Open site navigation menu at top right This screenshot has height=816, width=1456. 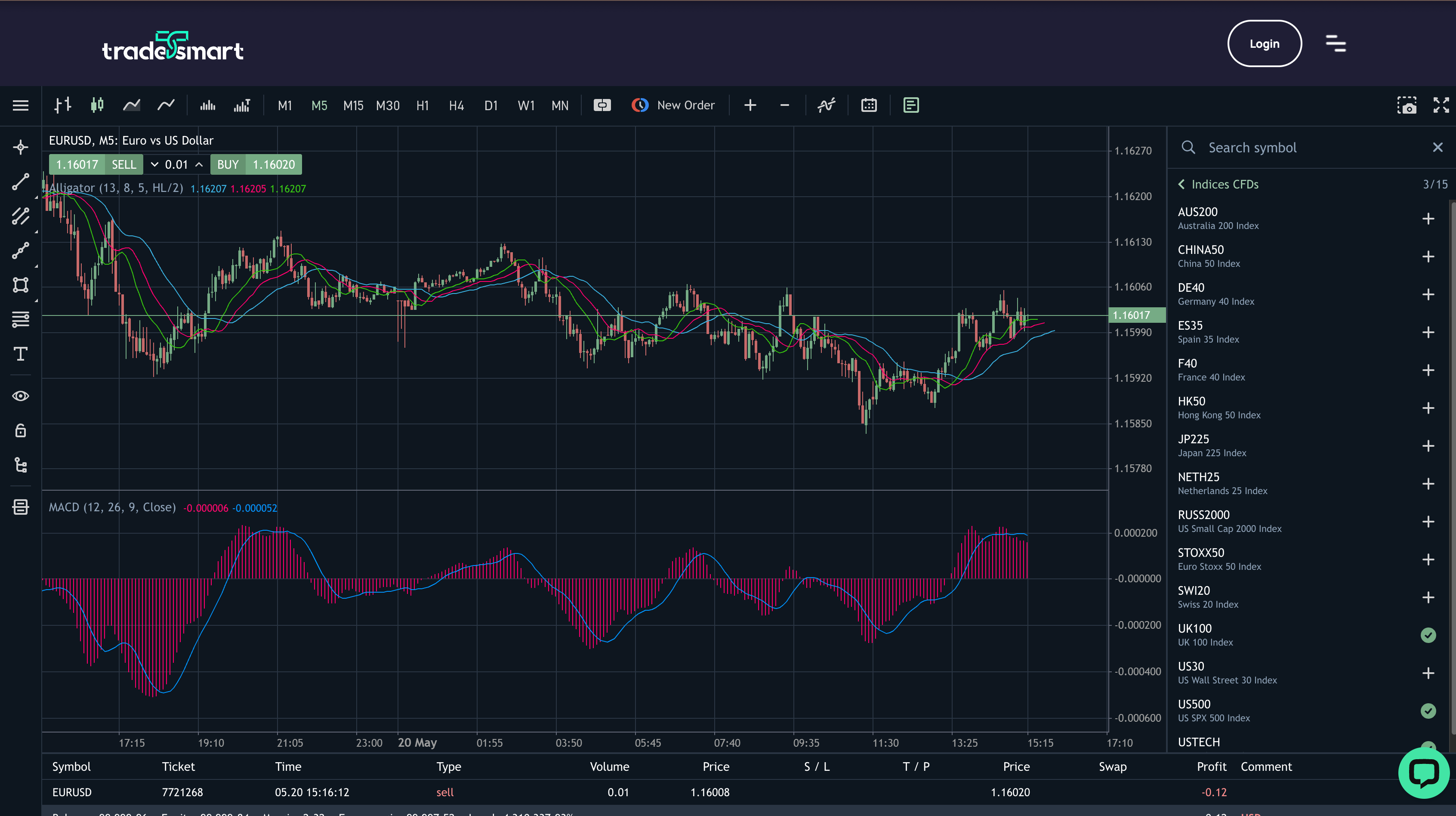click(1336, 43)
